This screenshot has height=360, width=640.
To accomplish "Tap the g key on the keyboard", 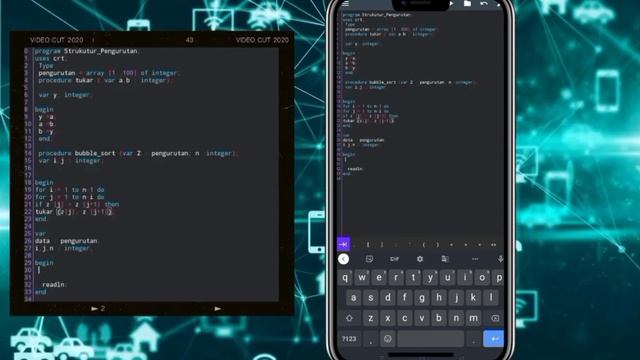I will 422,298.
